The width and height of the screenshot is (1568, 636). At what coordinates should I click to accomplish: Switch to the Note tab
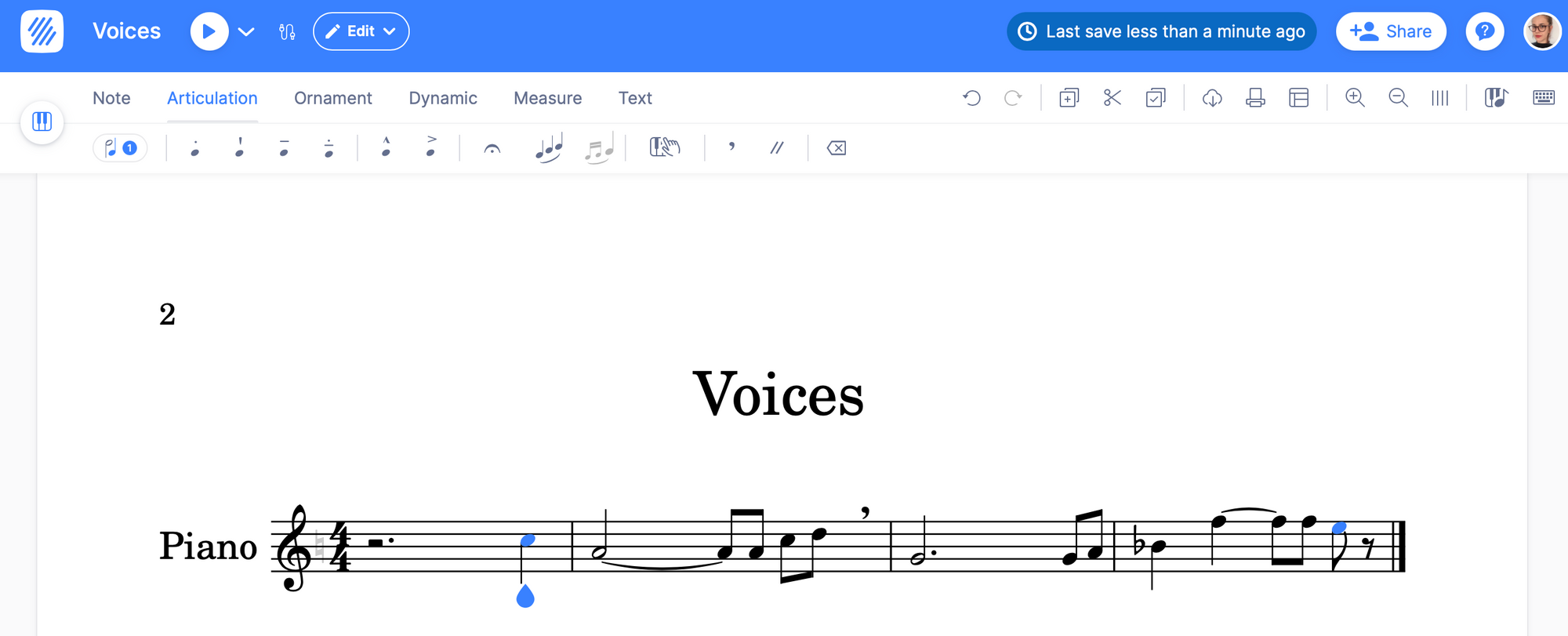point(111,98)
